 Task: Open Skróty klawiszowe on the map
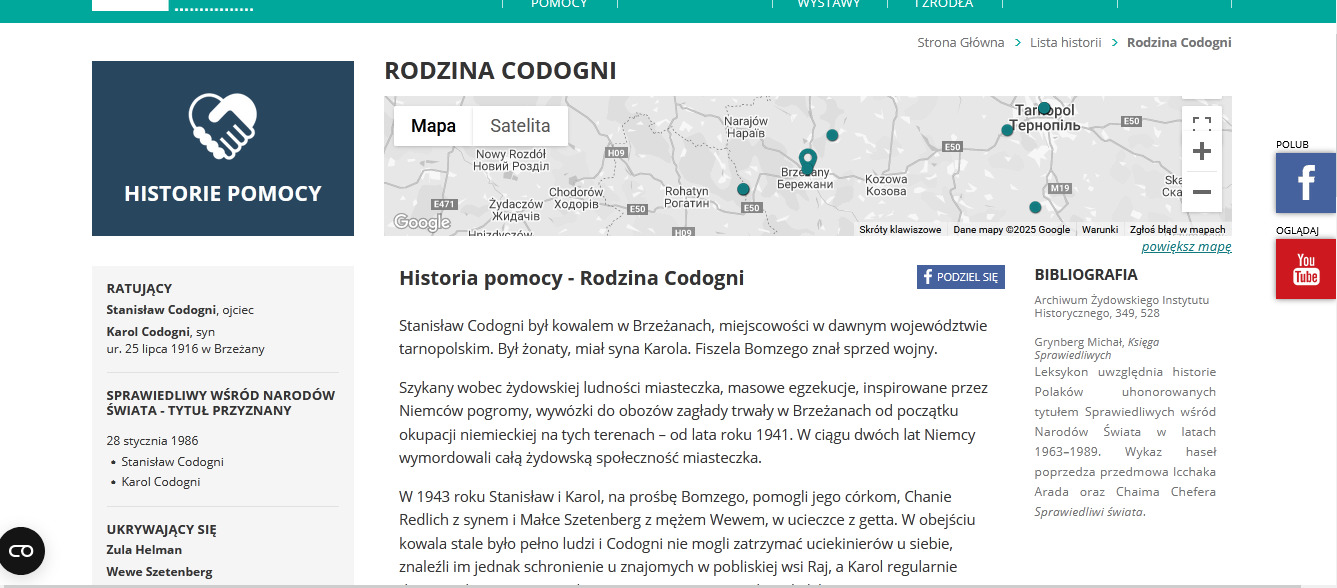(x=899, y=230)
